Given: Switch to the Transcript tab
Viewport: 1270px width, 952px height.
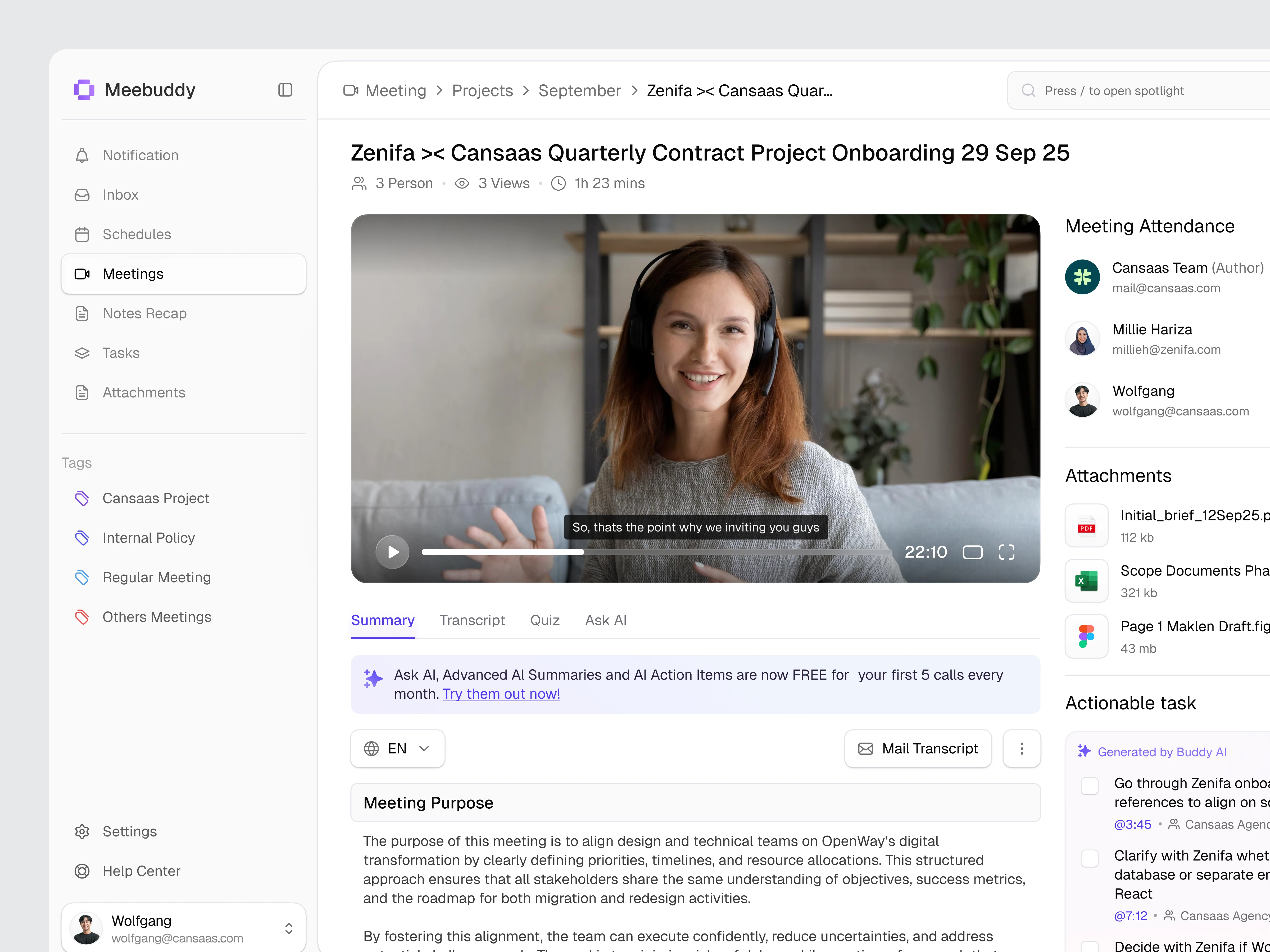Looking at the screenshot, I should click(x=472, y=620).
